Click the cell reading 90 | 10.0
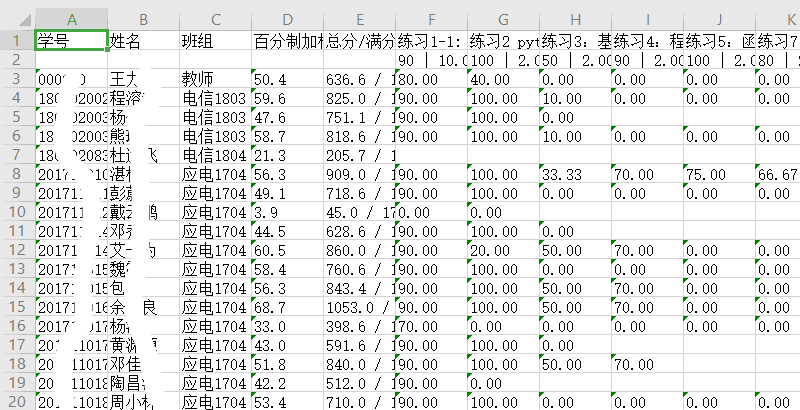 tap(431, 60)
